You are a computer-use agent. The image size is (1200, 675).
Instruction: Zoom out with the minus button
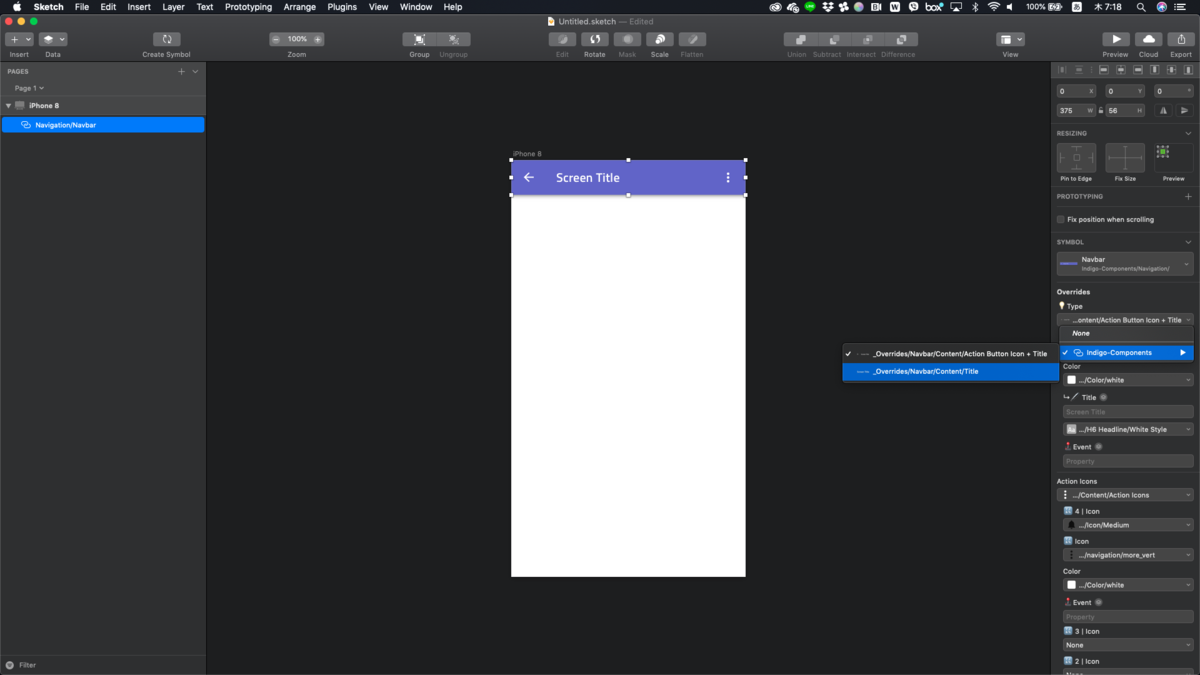point(276,39)
